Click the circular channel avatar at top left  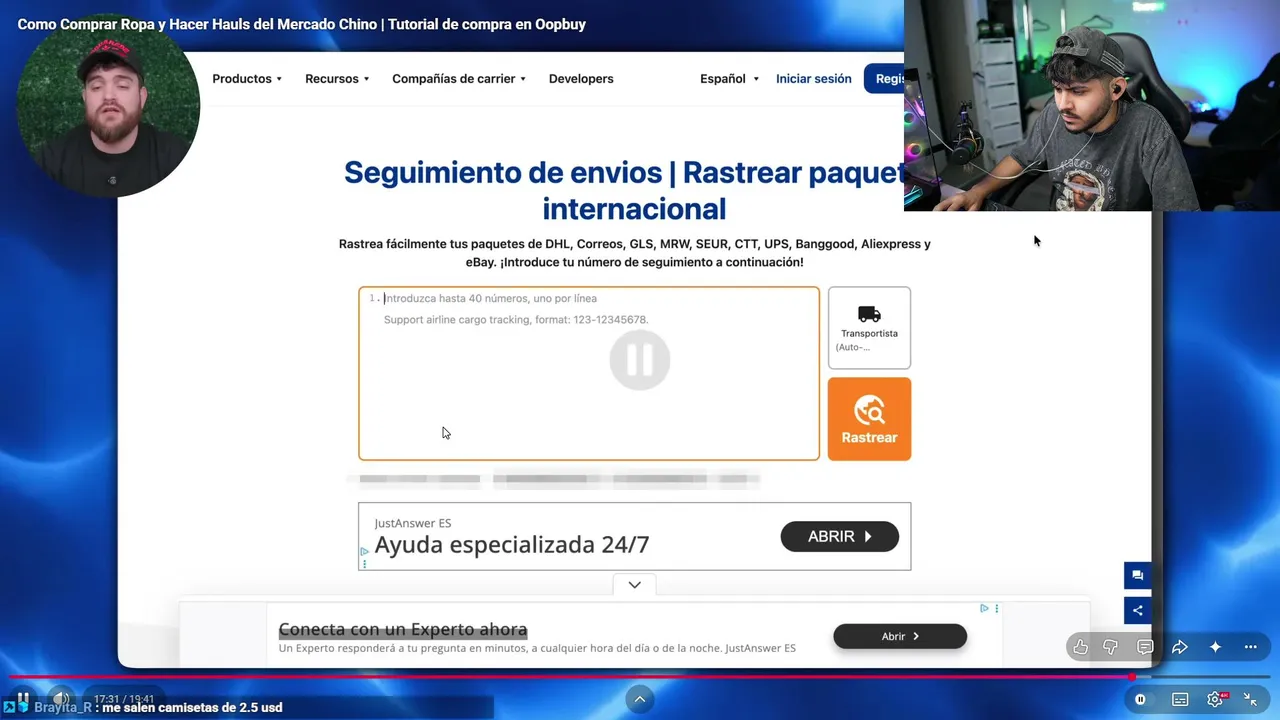click(108, 106)
